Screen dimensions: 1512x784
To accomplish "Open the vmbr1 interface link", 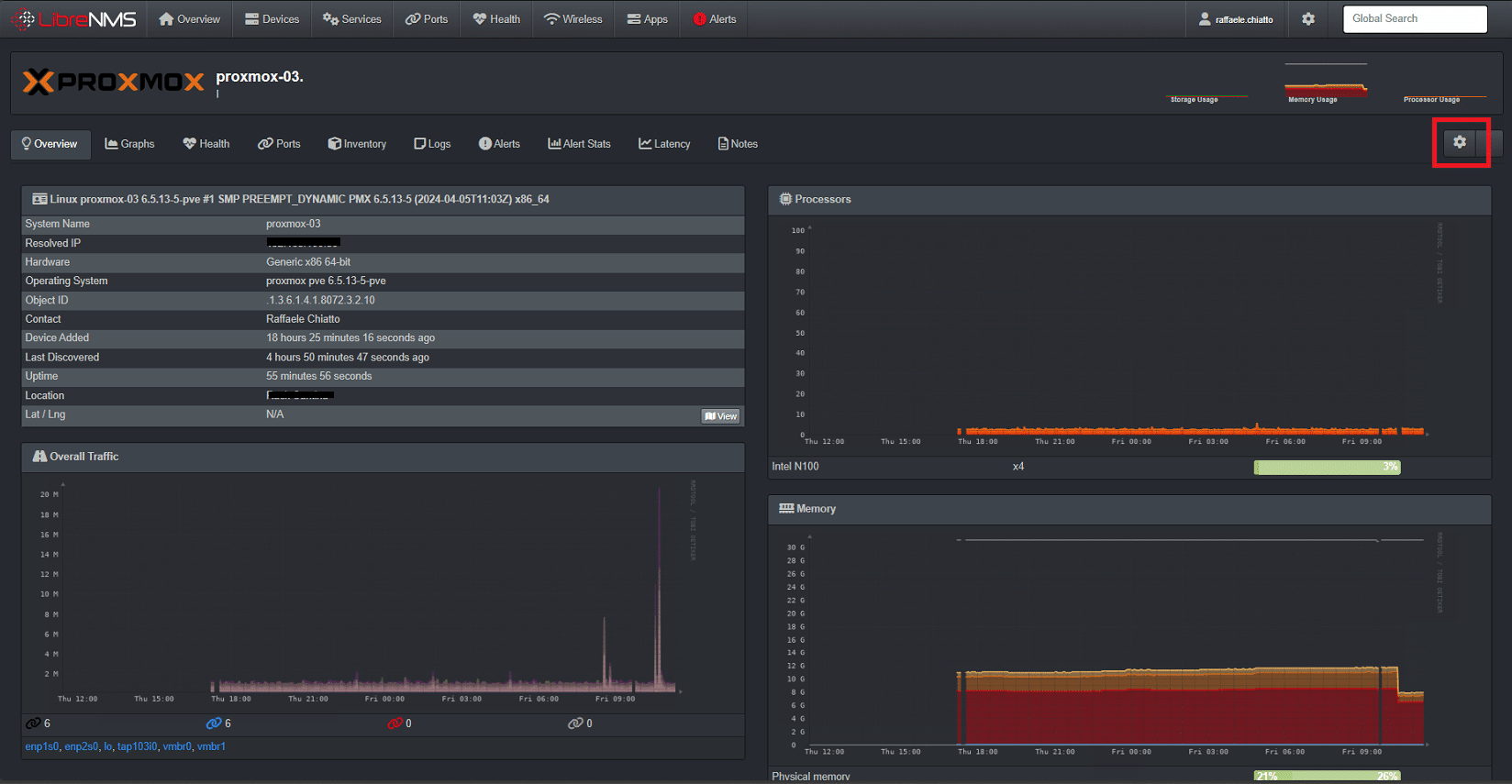I will [x=211, y=746].
